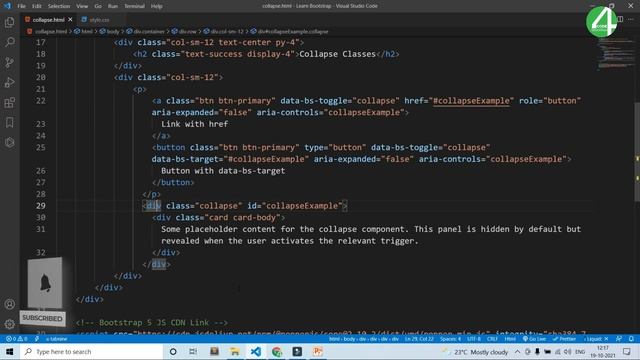Image resolution: width=640 pixels, height=360 pixels.
Task: Change indentation via Spaces: 4
Action: (450, 339)
